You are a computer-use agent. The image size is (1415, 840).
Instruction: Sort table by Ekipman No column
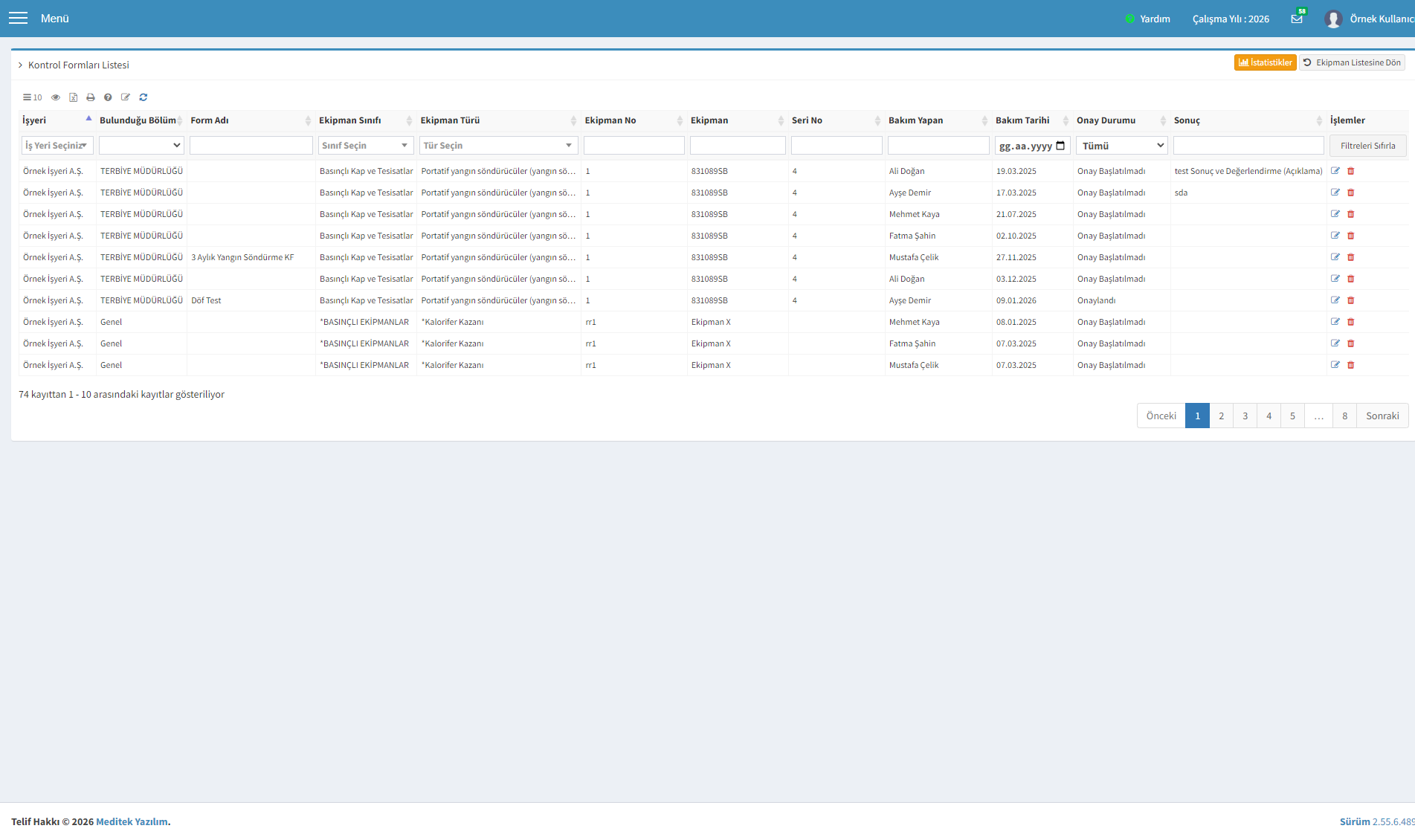[x=634, y=120]
